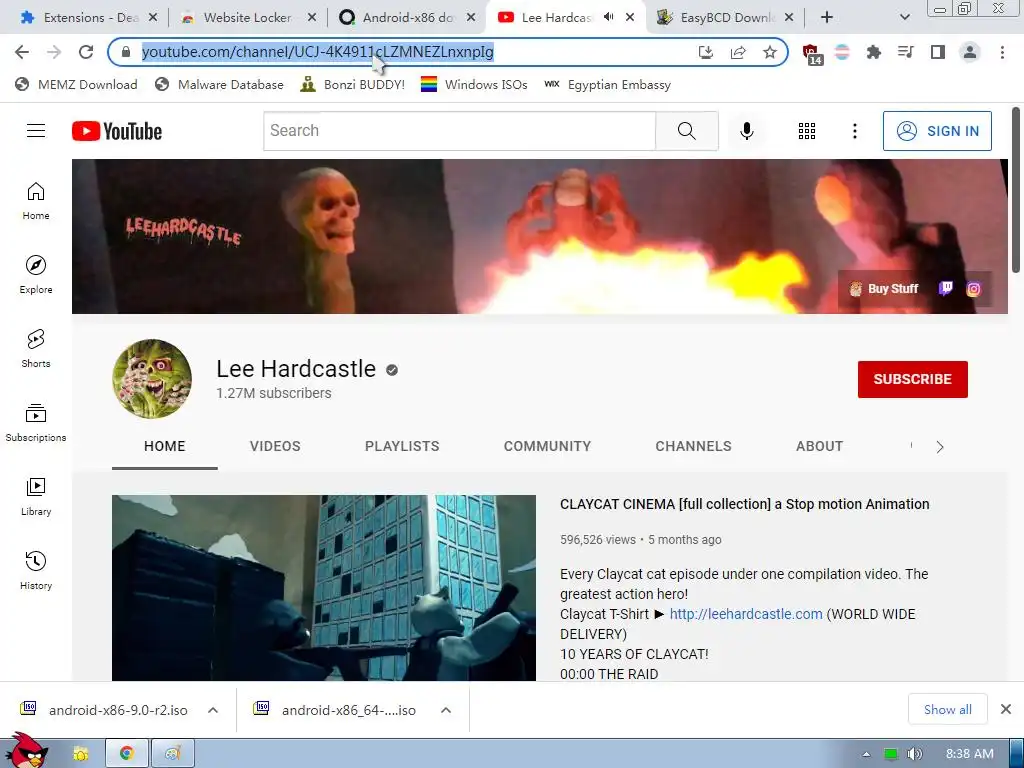Open a new browser tab
The height and width of the screenshot is (768, 1024).
point(827,17)
